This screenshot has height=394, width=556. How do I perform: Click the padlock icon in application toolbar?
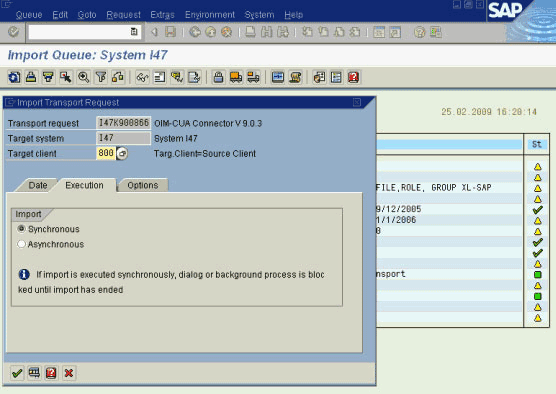[x=218, y=77]
